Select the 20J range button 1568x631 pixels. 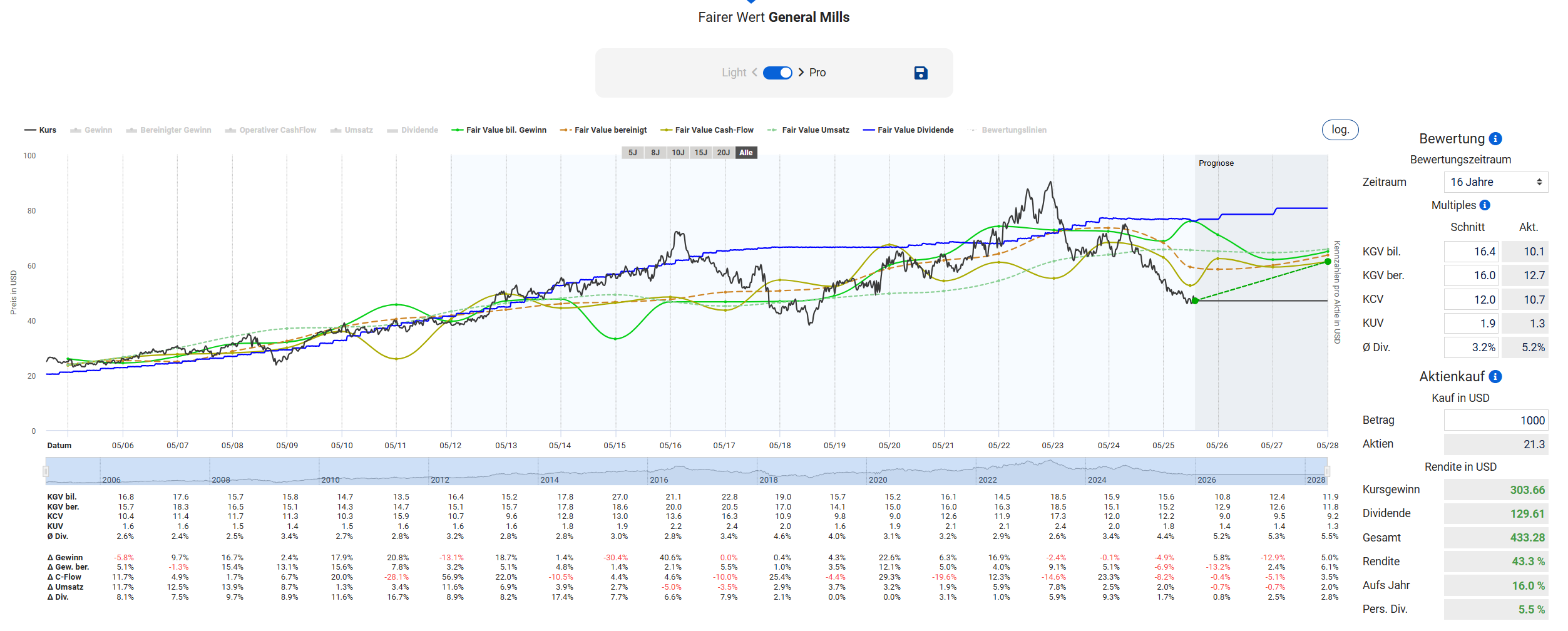[x=723, y=153]
